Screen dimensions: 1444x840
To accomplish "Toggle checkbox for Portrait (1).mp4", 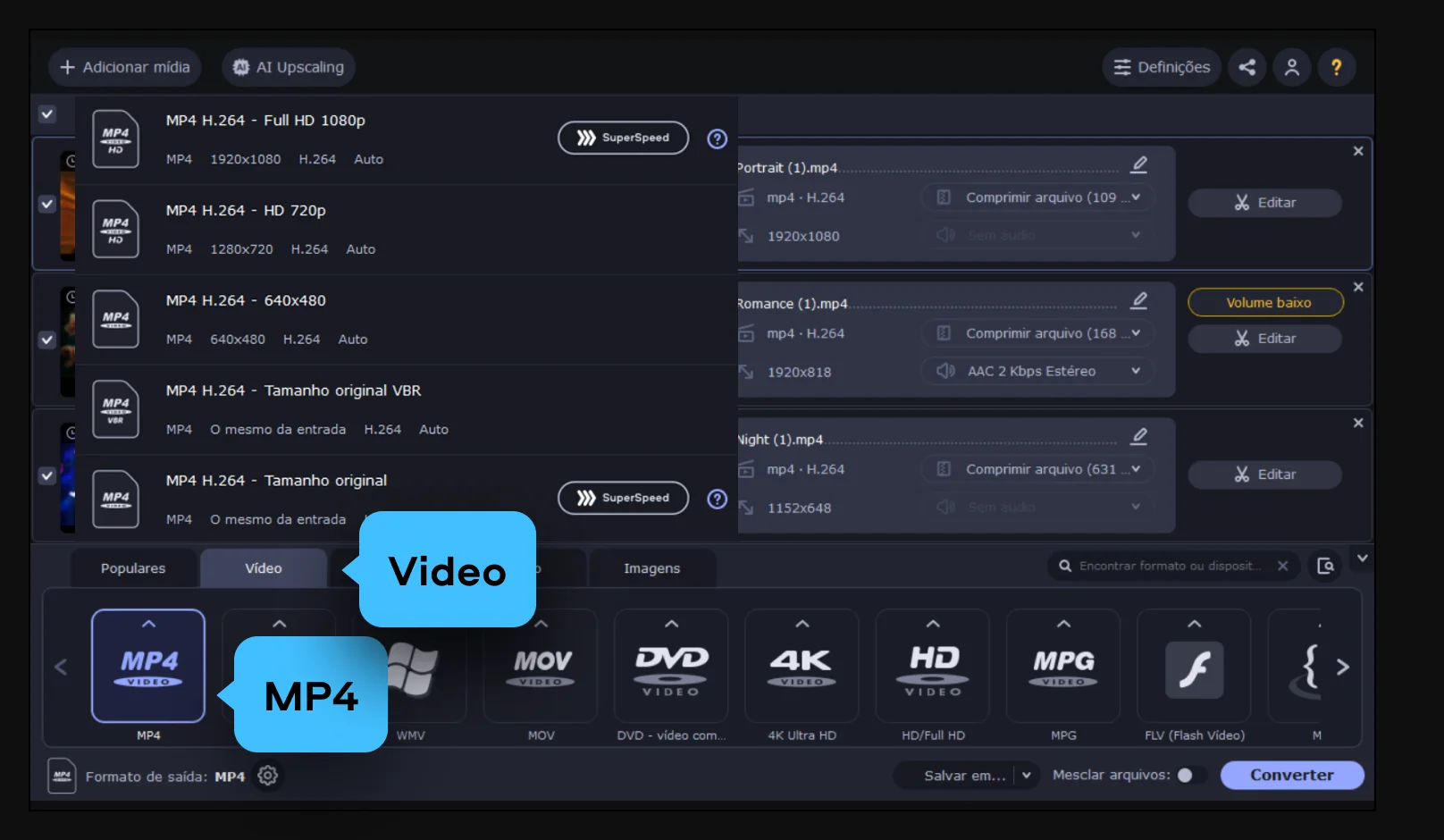I will [x=47, y=204].
